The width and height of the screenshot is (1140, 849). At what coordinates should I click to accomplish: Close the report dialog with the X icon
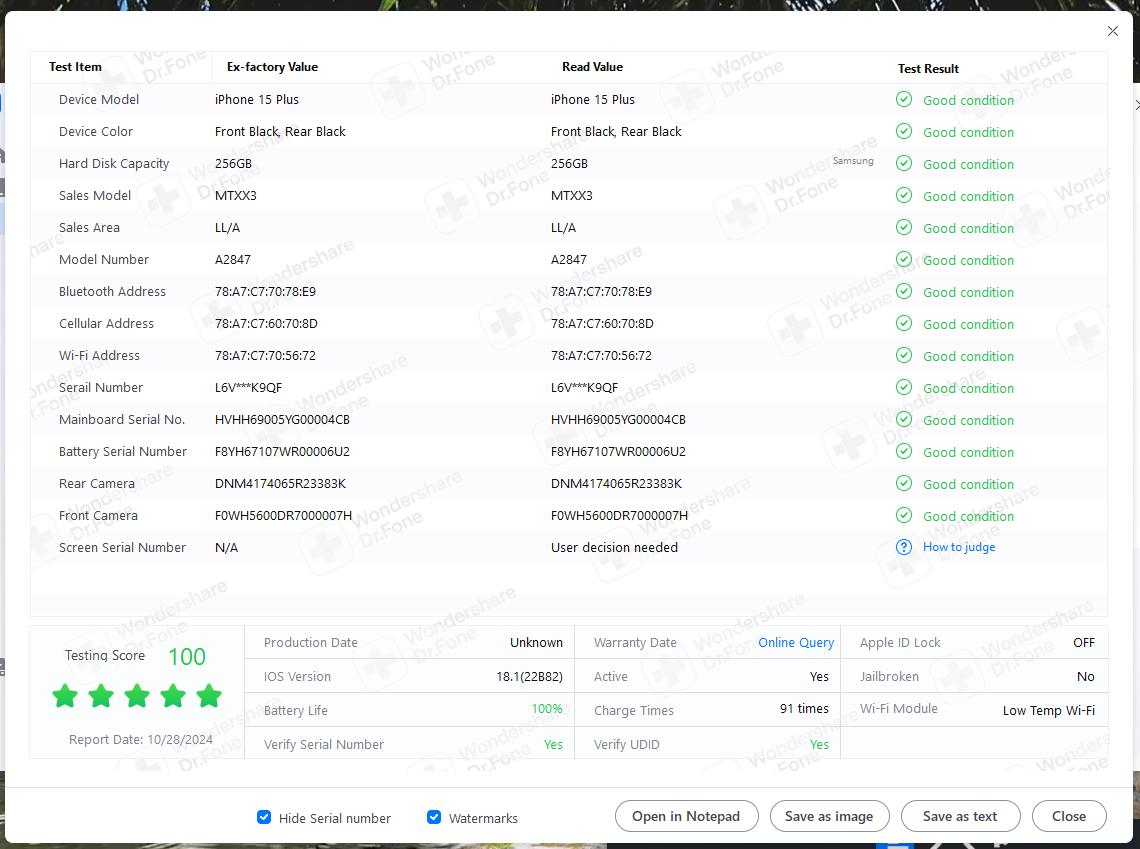pos(1113,31)
